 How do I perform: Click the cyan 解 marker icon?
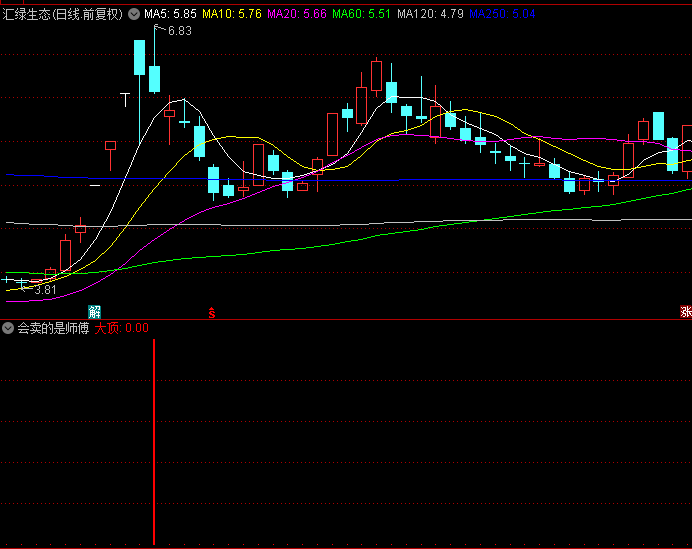click(95, 312)
